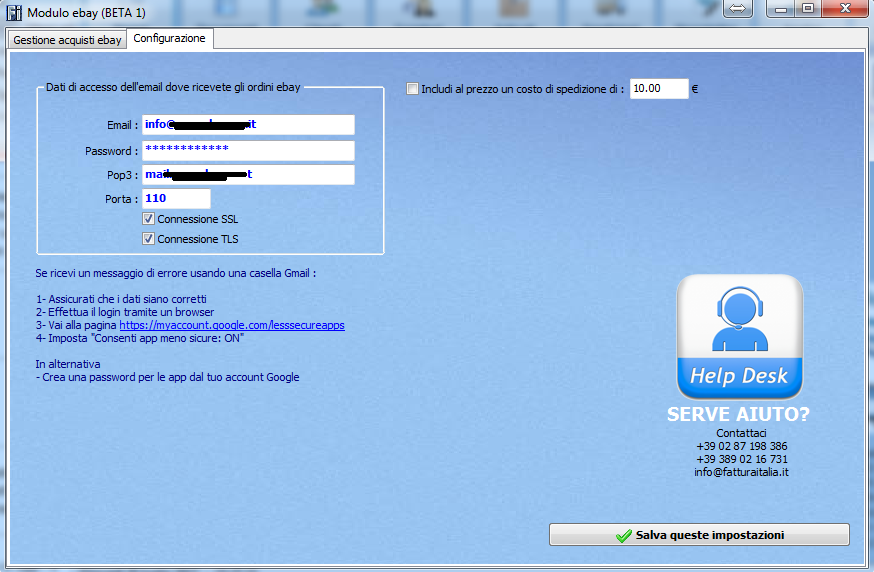Click the double-arrow title bar button
The image size is (874, 572).
[x=737, y=8]
